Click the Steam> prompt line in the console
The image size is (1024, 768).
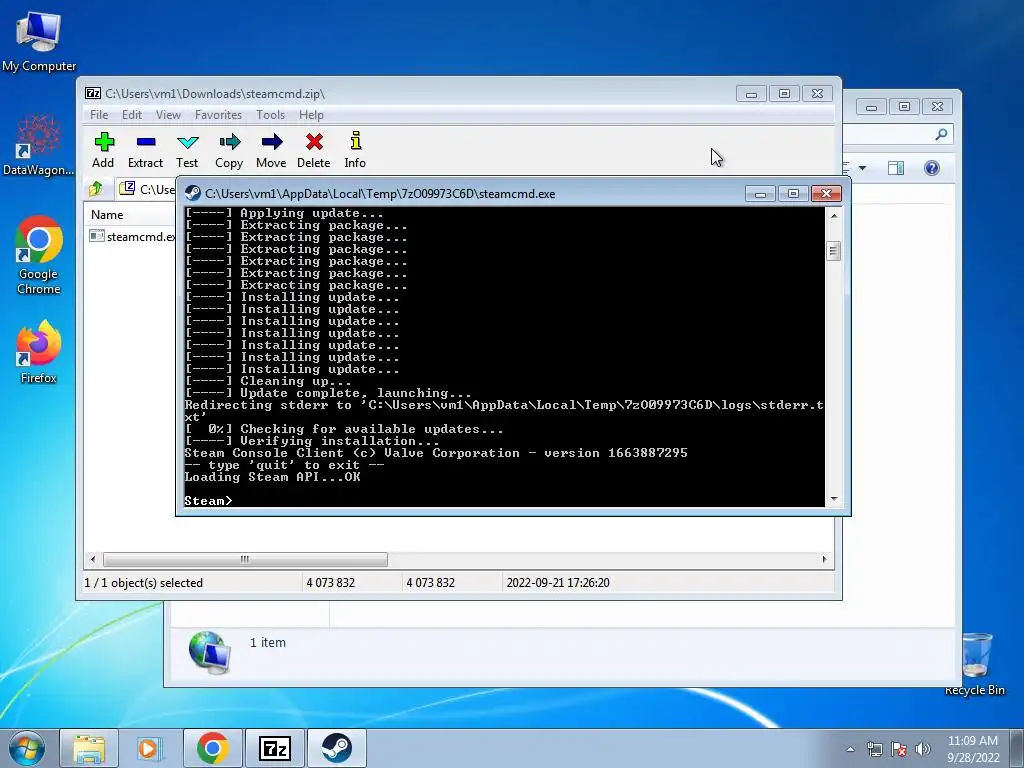pyautogui.click(x=209, y=501)
